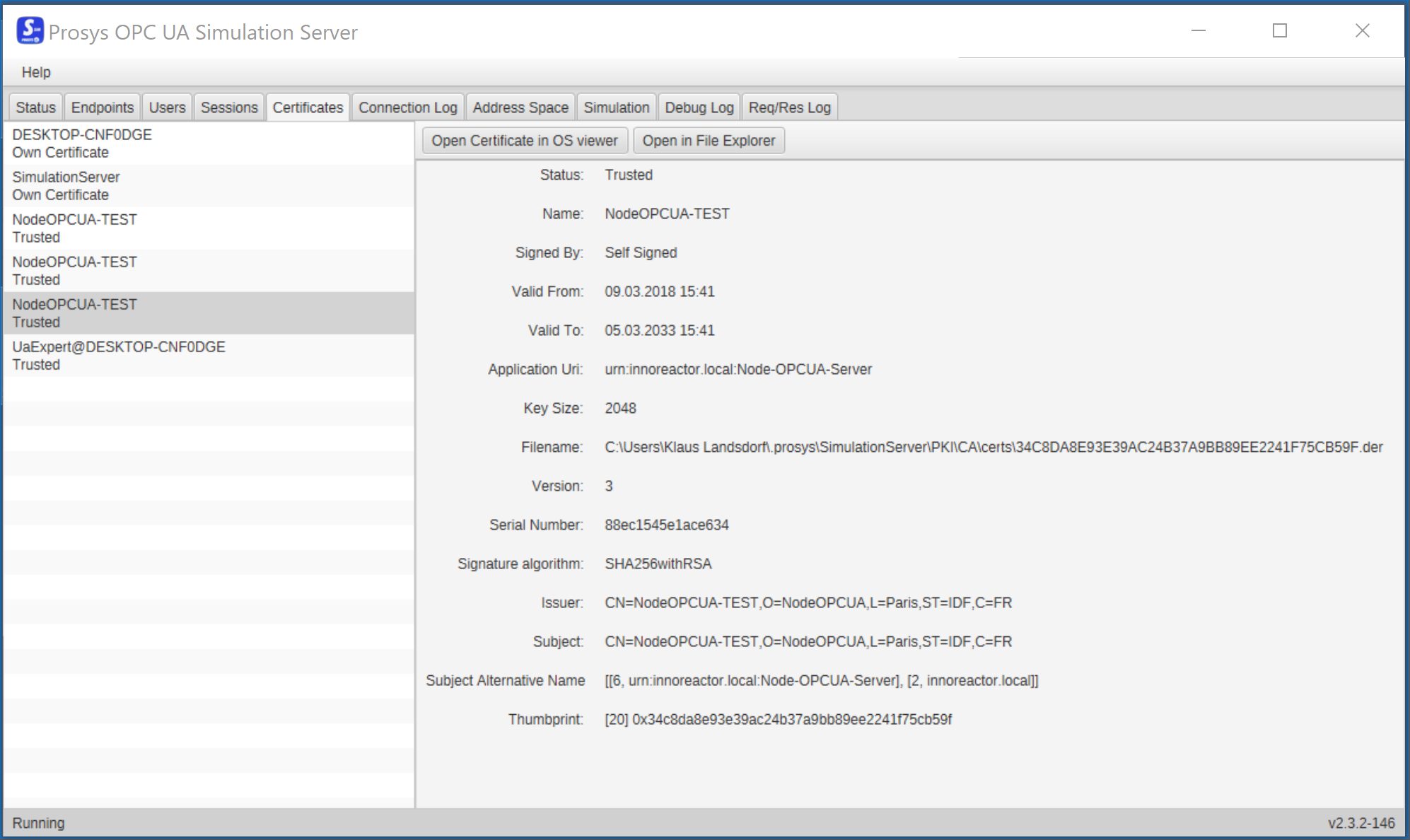Switch to the Endpoints tab
Screen dimensions: 1410x840
(102, 106)
